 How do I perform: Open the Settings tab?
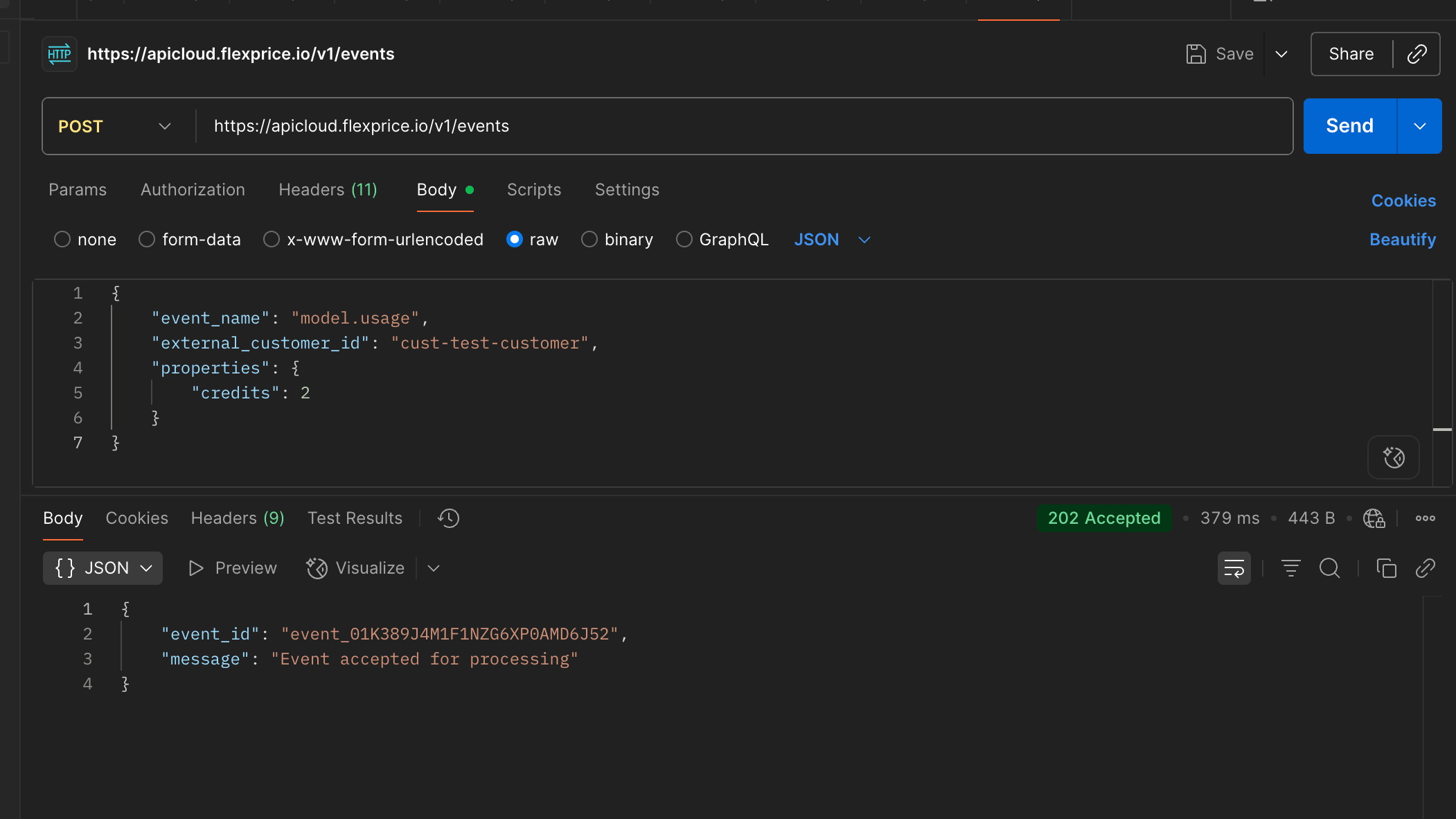tap(627, 190)
